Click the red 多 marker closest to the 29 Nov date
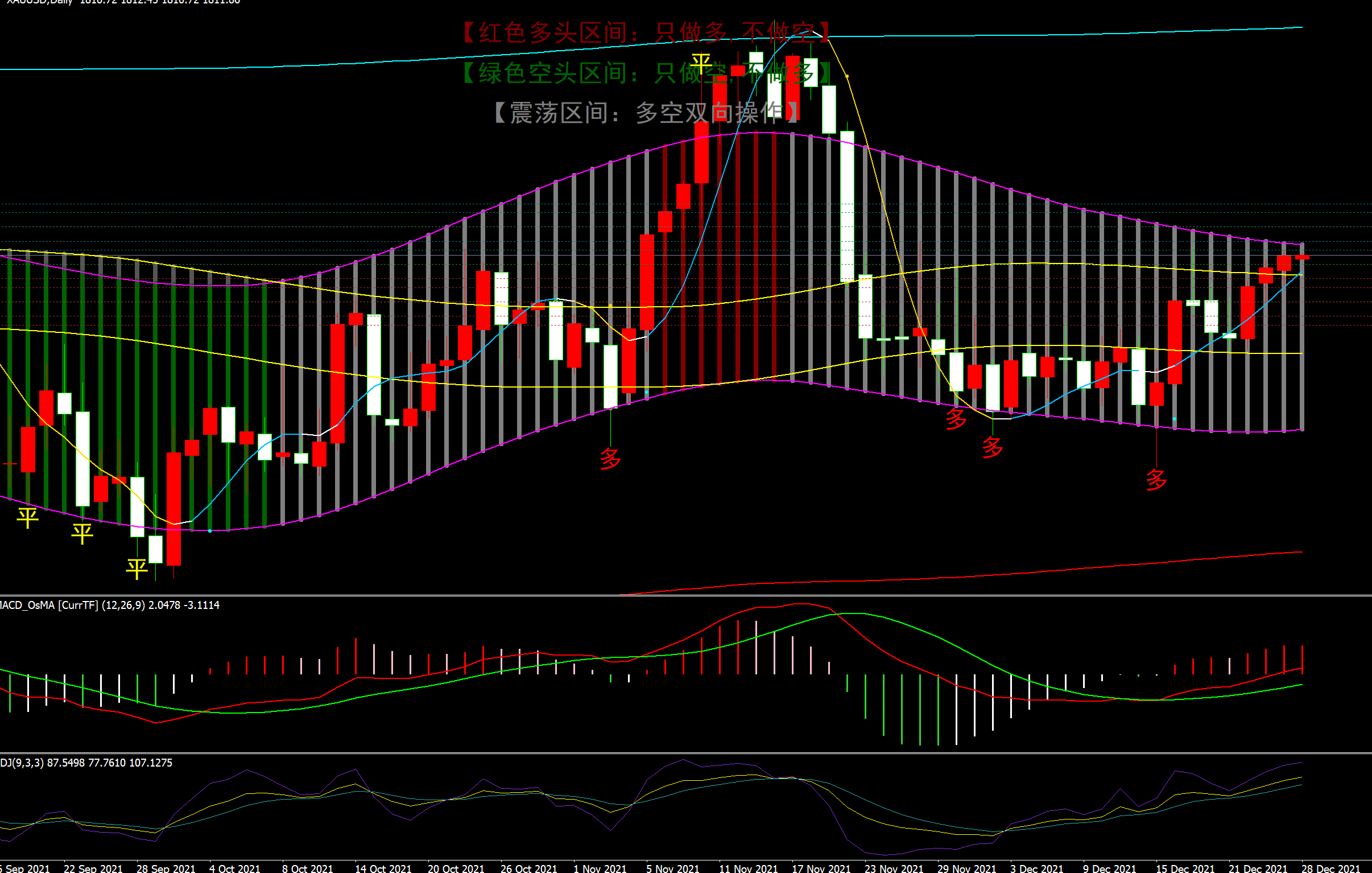 pos(993,447)
